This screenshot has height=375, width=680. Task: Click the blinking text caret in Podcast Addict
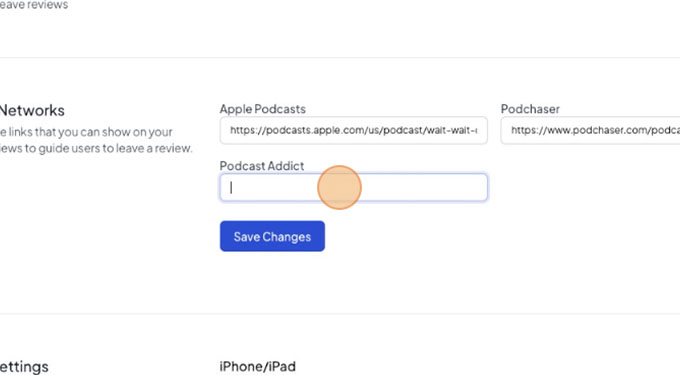pos(231,187)
